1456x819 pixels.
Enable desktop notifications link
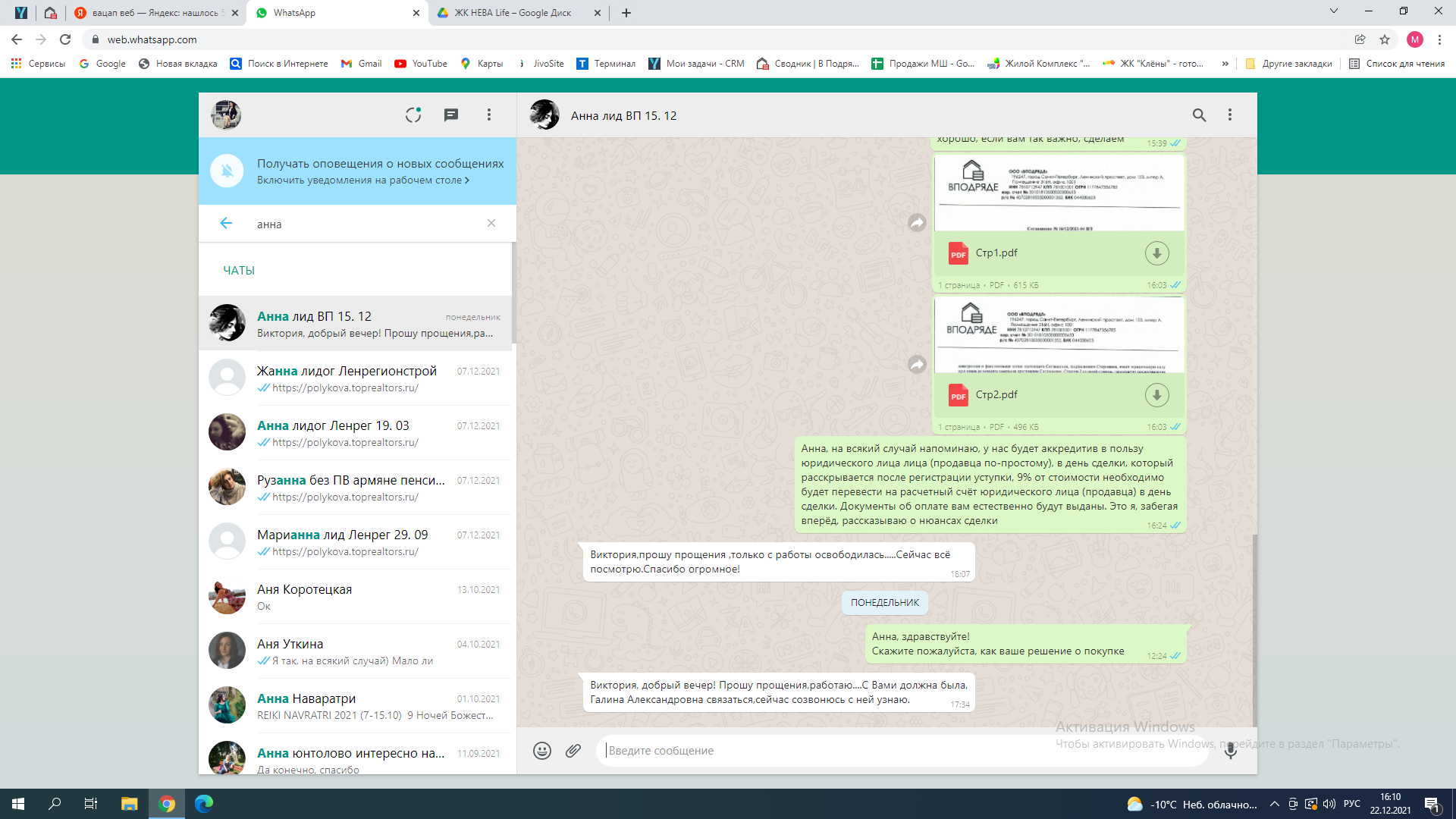pyautogui.click(x=362, y=180)
